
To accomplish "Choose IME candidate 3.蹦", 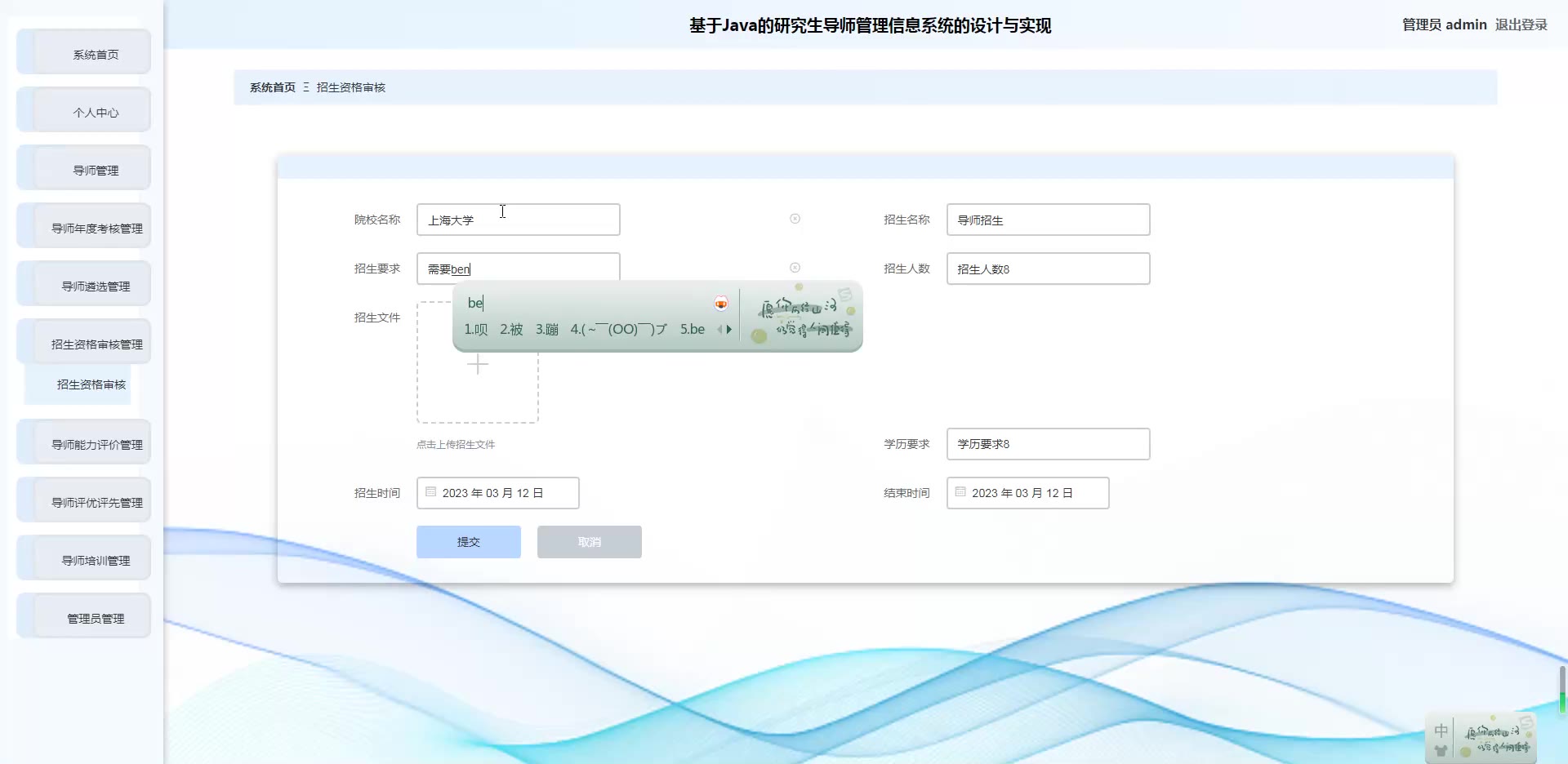I will (547, 330).
